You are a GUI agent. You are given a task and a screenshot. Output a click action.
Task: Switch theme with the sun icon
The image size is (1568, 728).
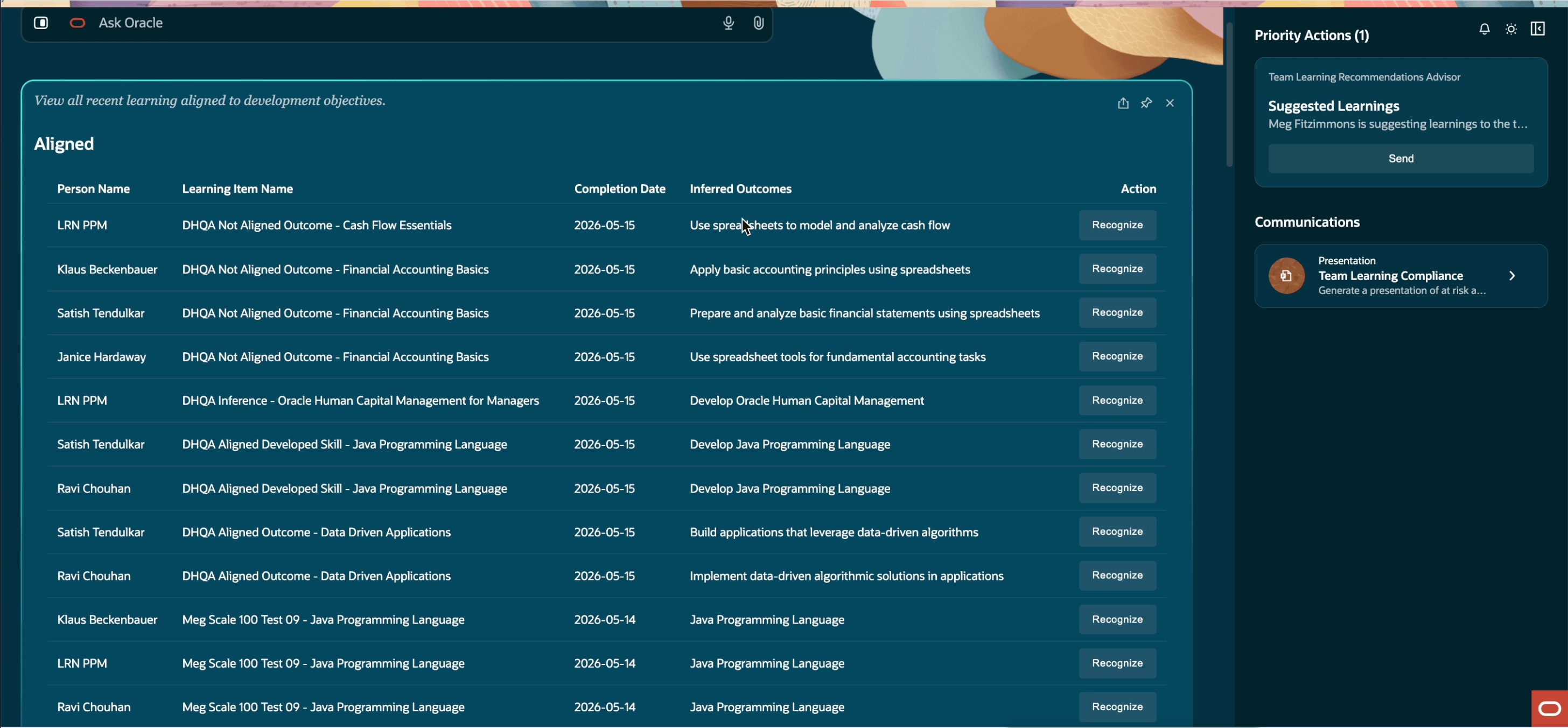coord(1511,29)
